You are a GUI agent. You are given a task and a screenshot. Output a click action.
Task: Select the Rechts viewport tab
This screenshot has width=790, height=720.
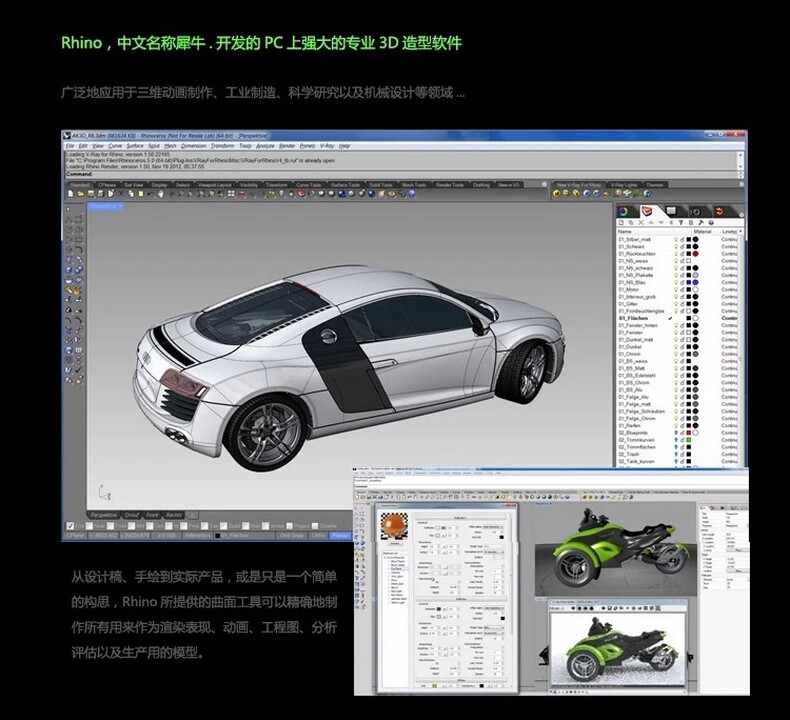[x=174, y=515]
